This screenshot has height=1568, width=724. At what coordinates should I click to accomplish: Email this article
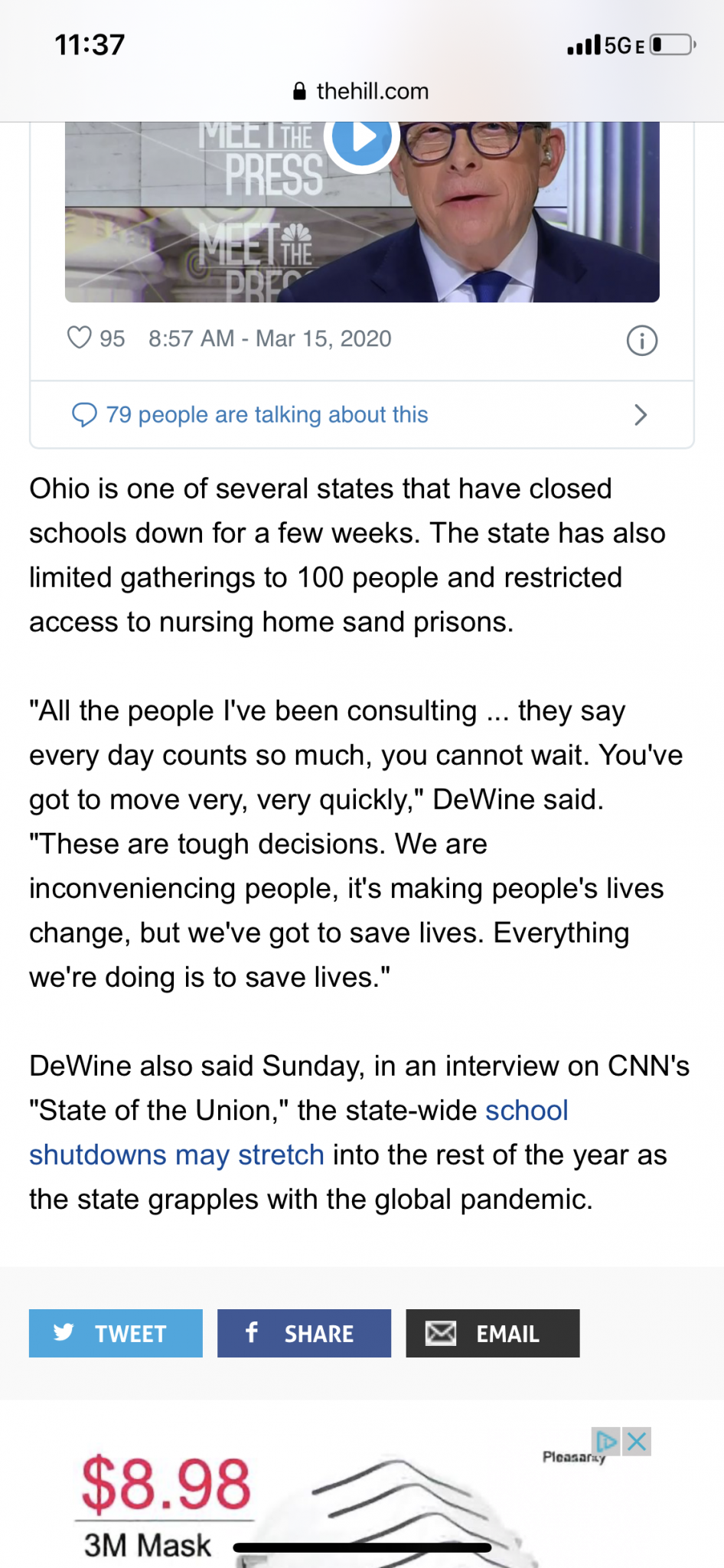492,1333
